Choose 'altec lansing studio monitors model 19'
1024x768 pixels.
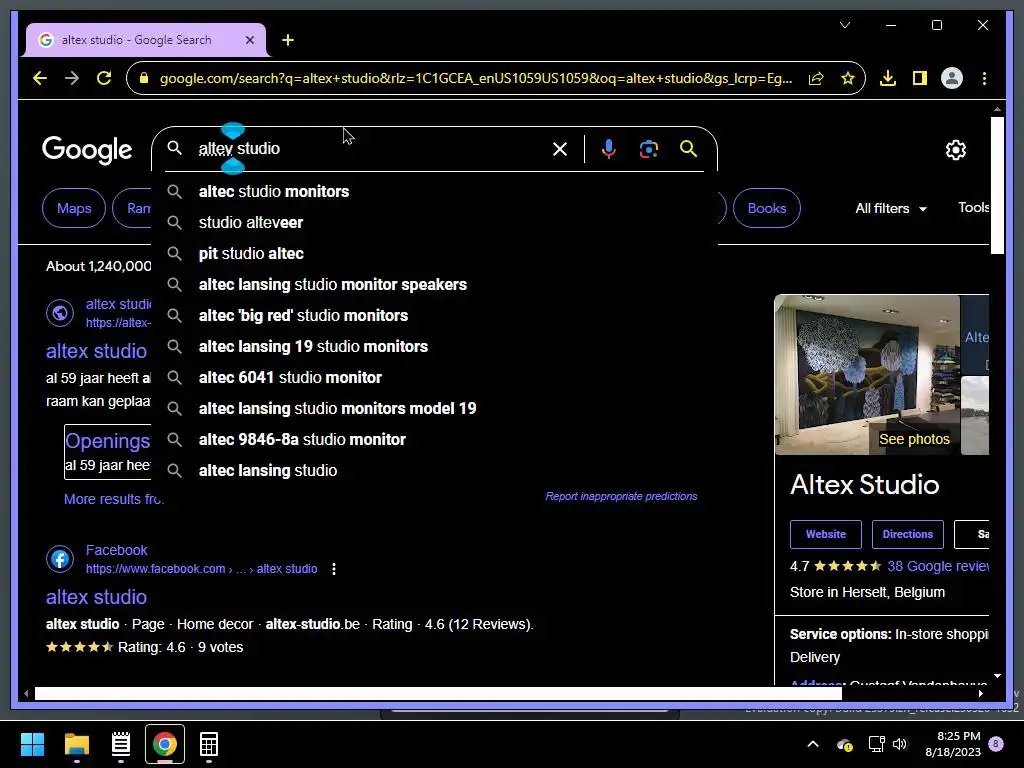point(434,409)
